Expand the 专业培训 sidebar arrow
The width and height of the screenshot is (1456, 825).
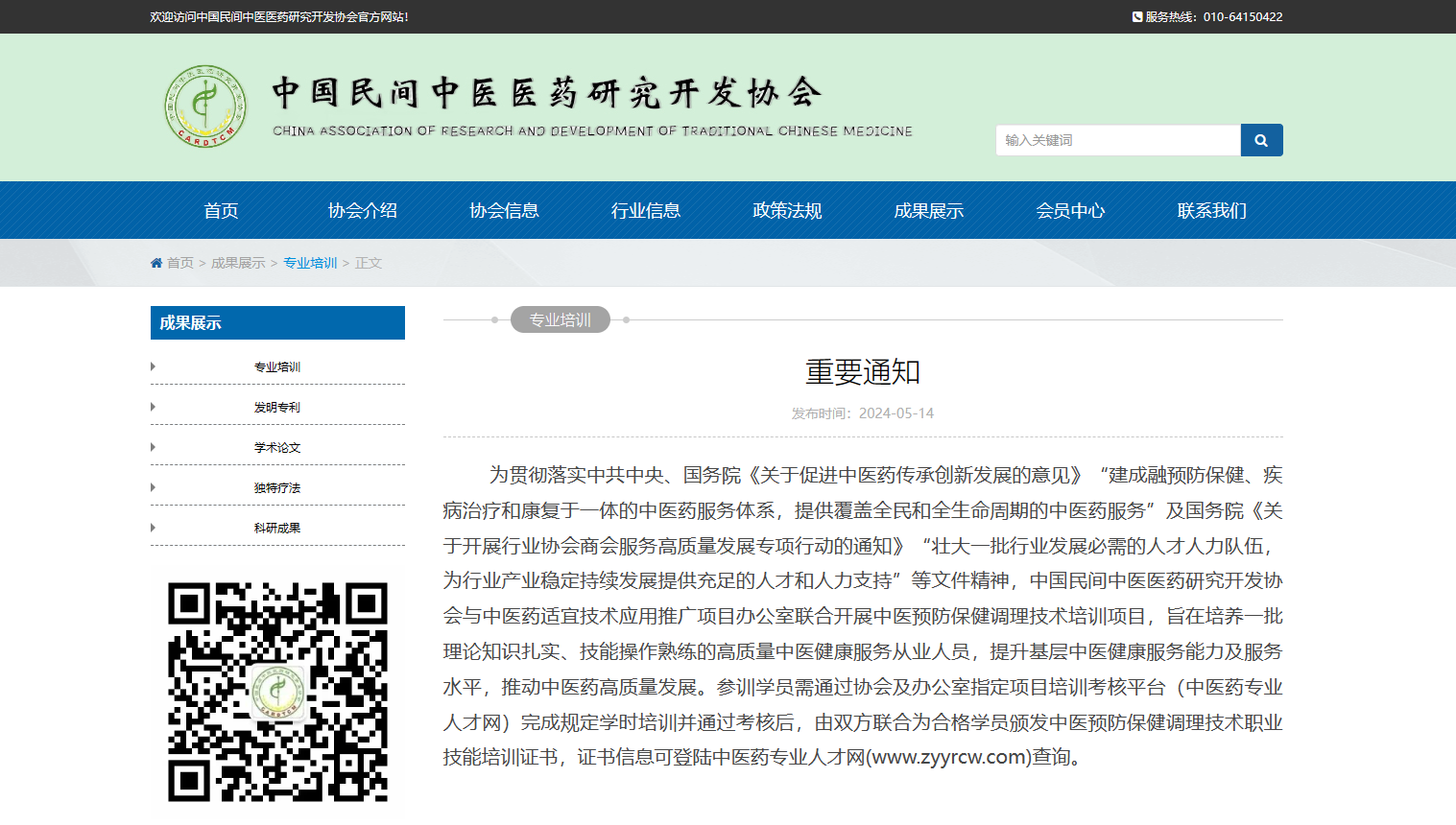(x=154, y=366)
